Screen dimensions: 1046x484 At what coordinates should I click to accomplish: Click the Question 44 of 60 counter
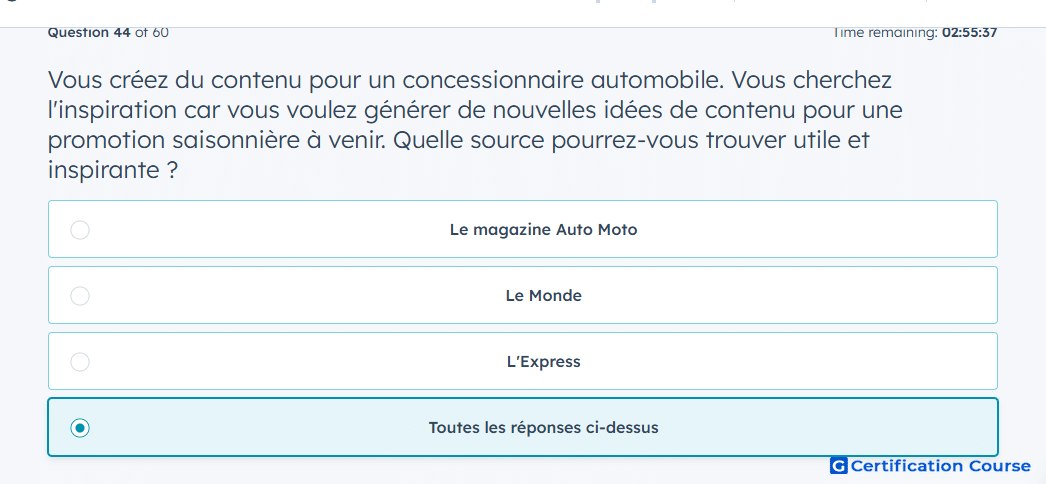(x=108, y=33)
